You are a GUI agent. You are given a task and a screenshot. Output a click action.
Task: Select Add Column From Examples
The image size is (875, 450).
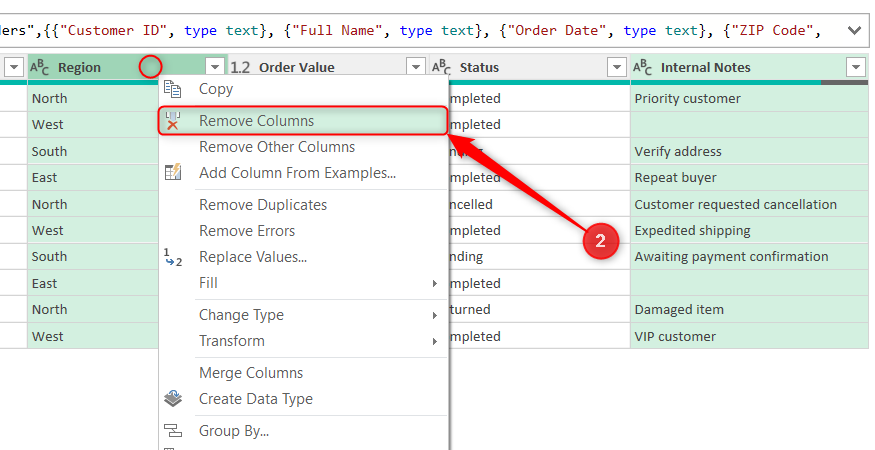[304, 173]
